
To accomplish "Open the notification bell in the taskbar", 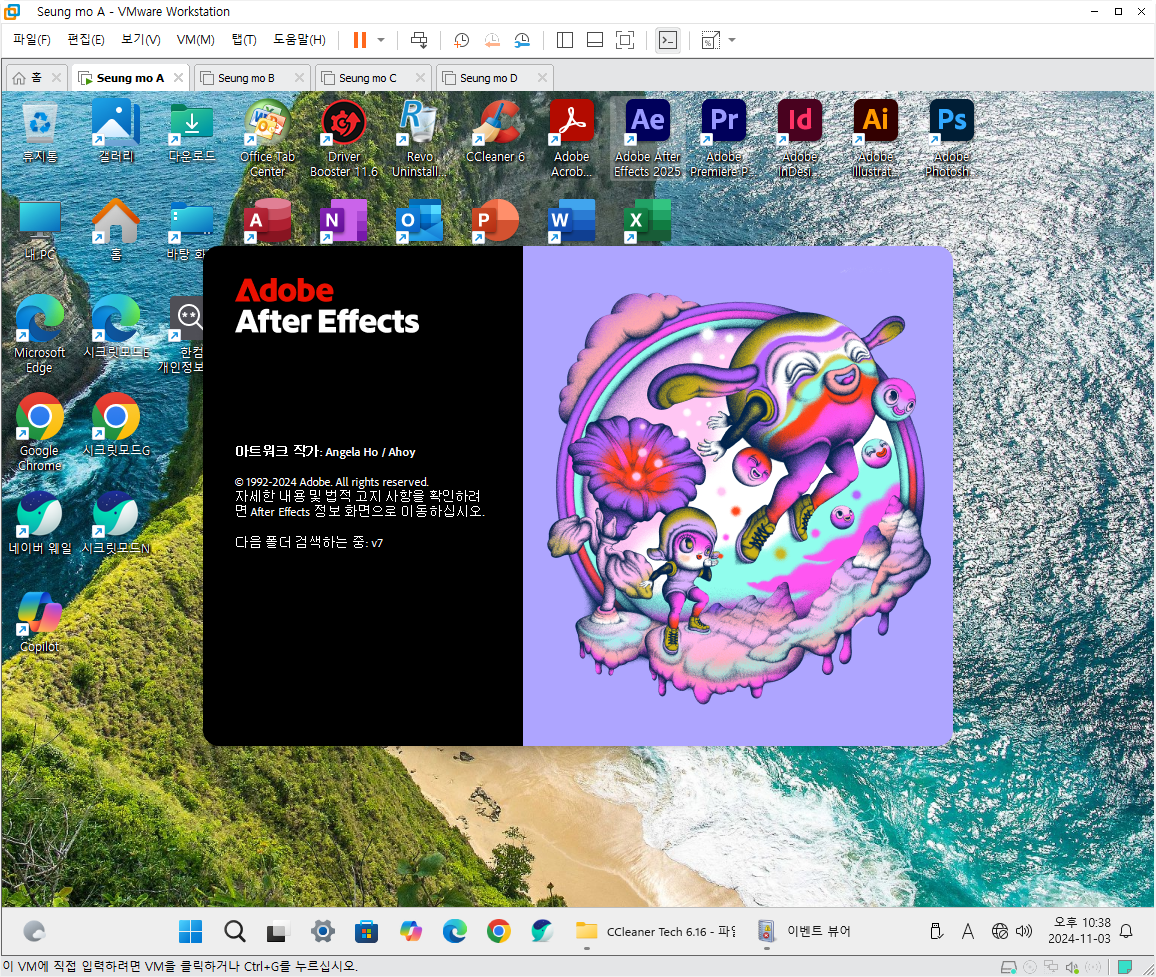I will [x=1126, y=931].
